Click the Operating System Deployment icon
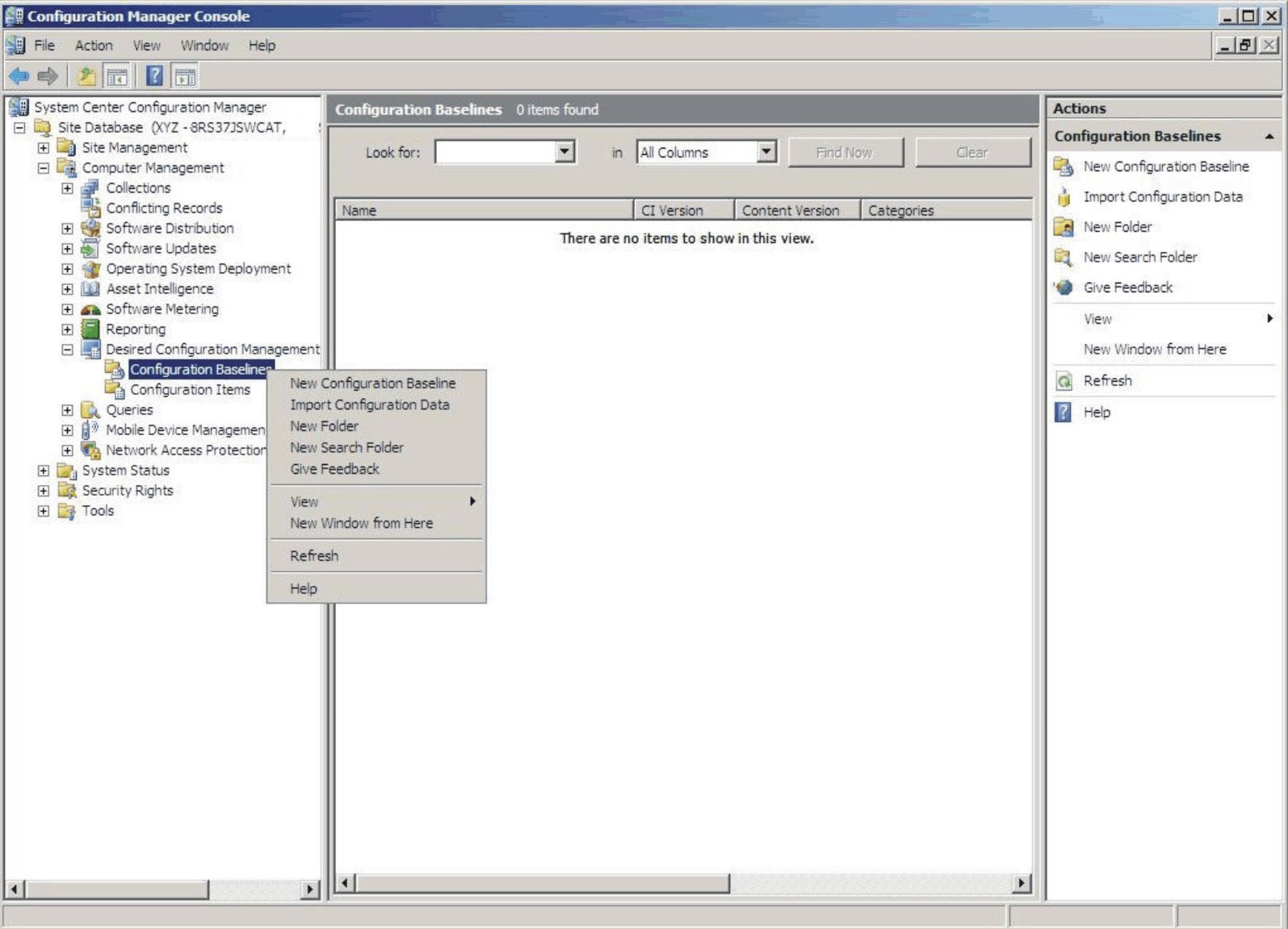 [90, 269]
